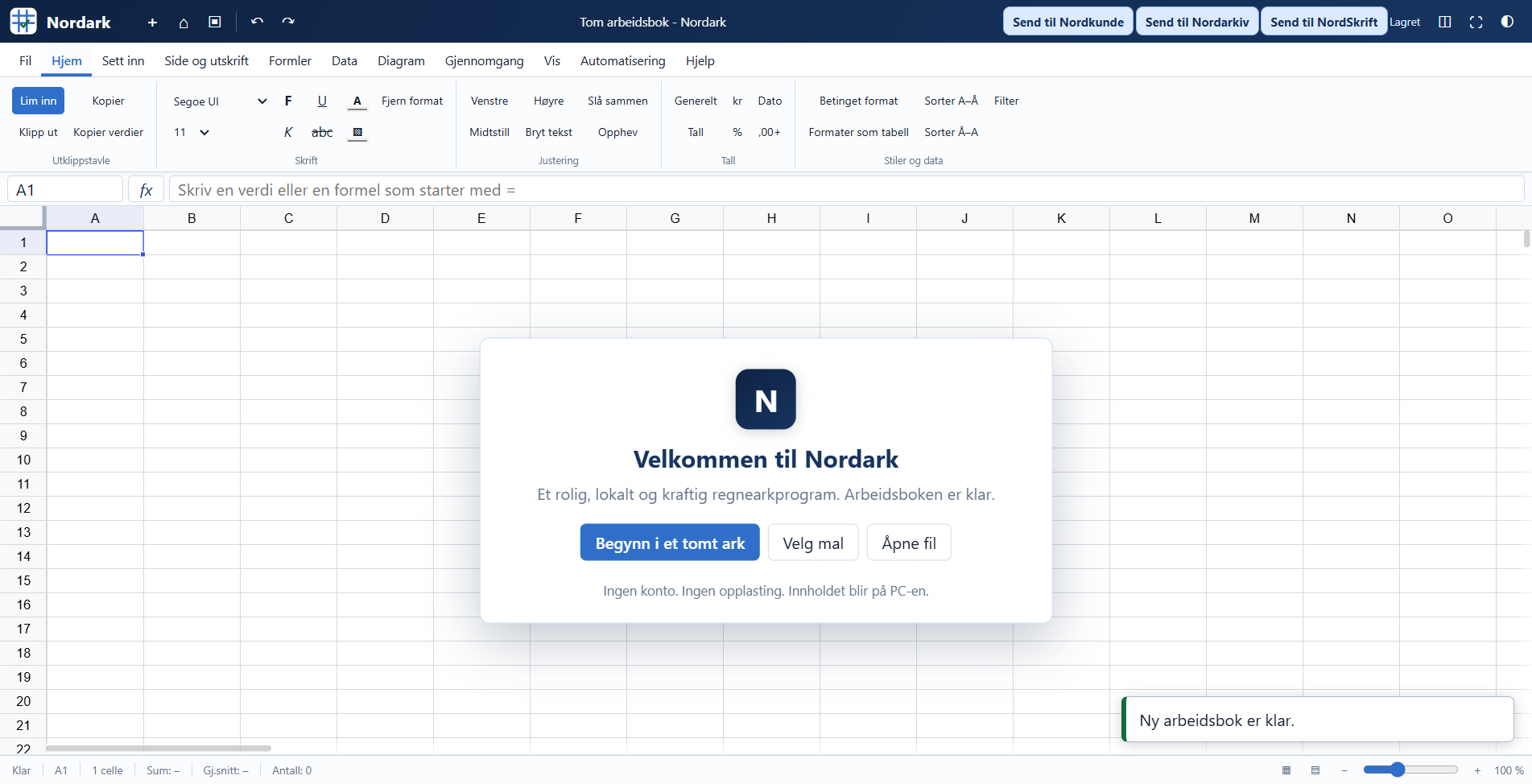Click Send til Nordarkiv button
This screenshot has width=1532, height=784.
tap(1197, 22)
